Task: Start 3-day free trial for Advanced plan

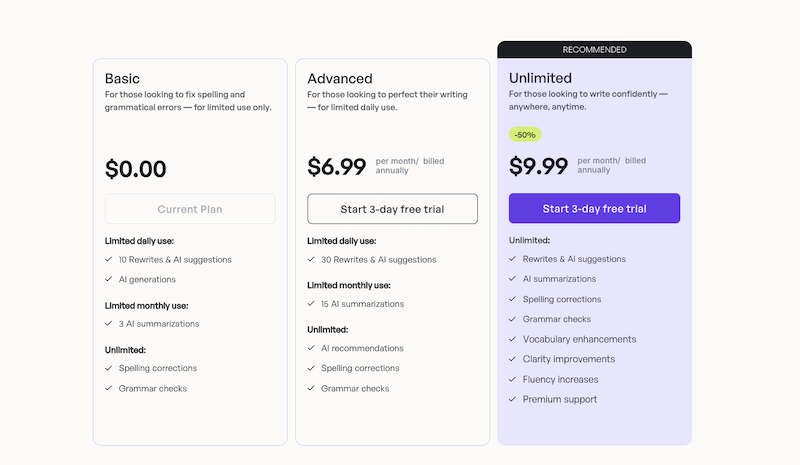Action: (392, 209)
